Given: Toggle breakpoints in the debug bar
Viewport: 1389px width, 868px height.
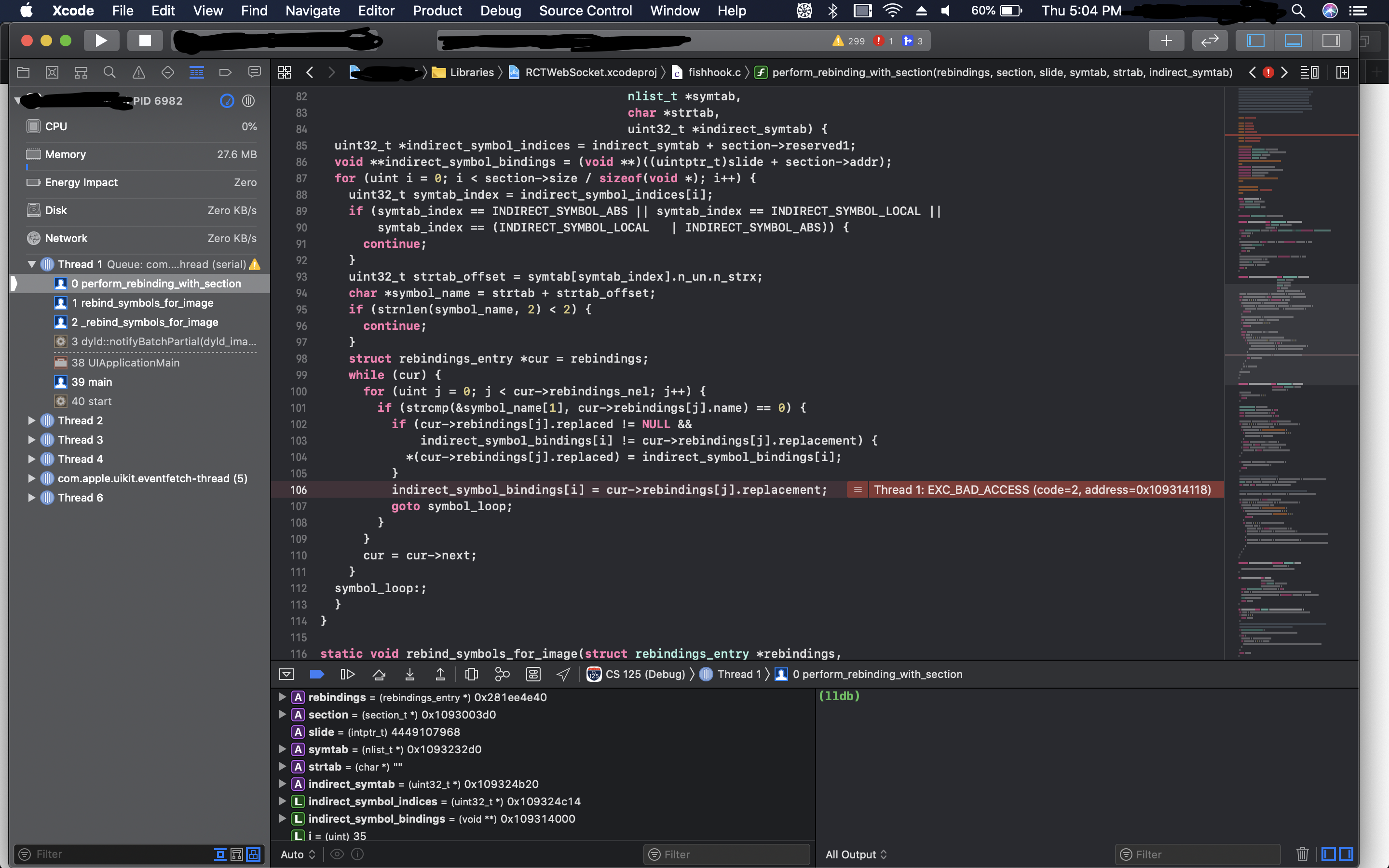Looking at the screenshot, I should [x=317, y=674].
